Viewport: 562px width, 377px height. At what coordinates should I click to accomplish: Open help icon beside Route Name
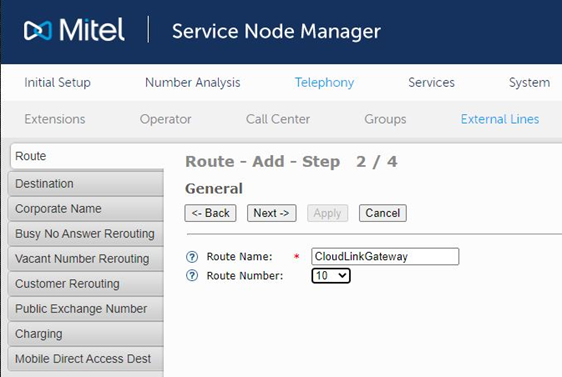(192, 257)
